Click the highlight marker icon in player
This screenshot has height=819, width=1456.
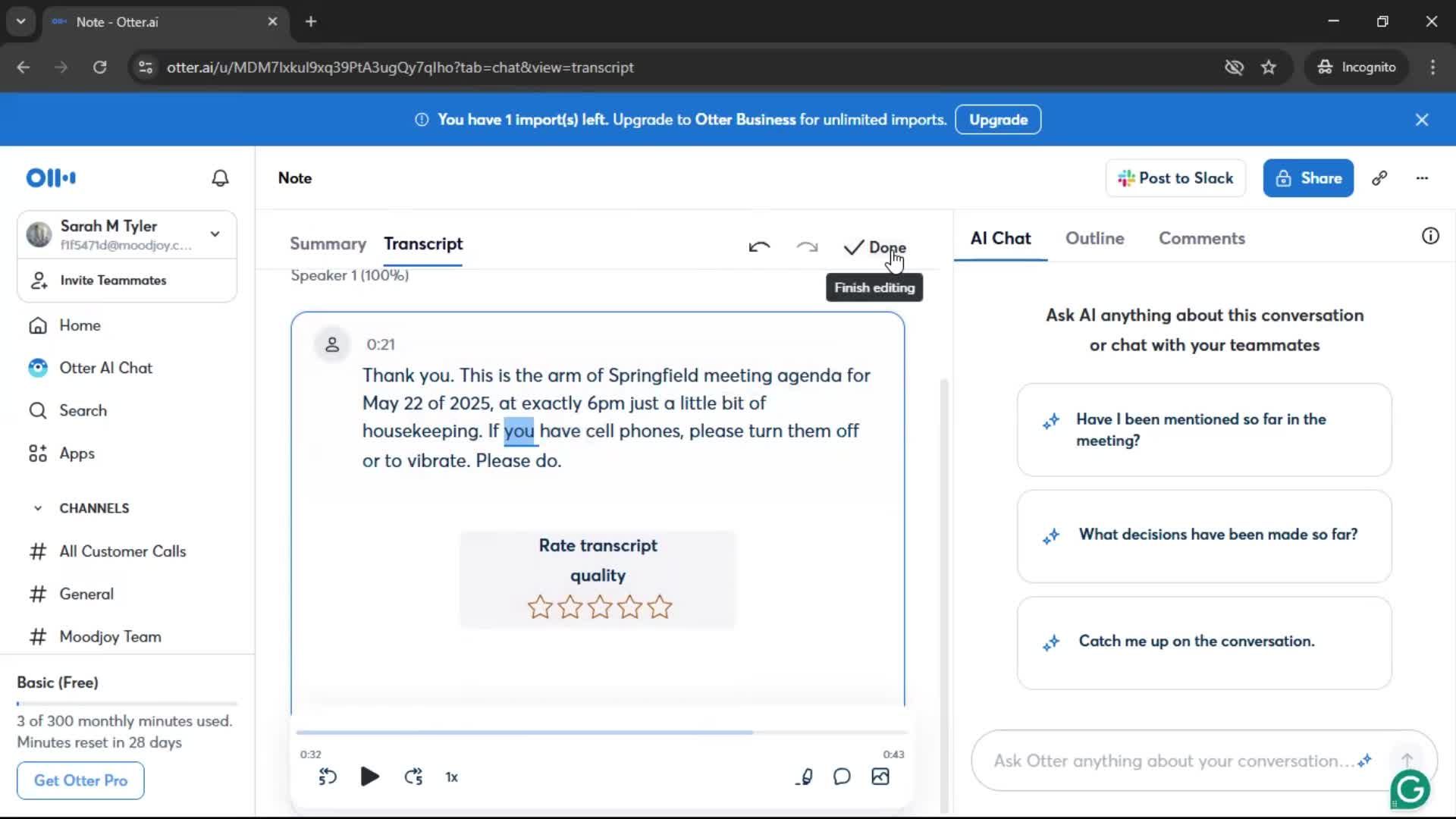[805, 777]
